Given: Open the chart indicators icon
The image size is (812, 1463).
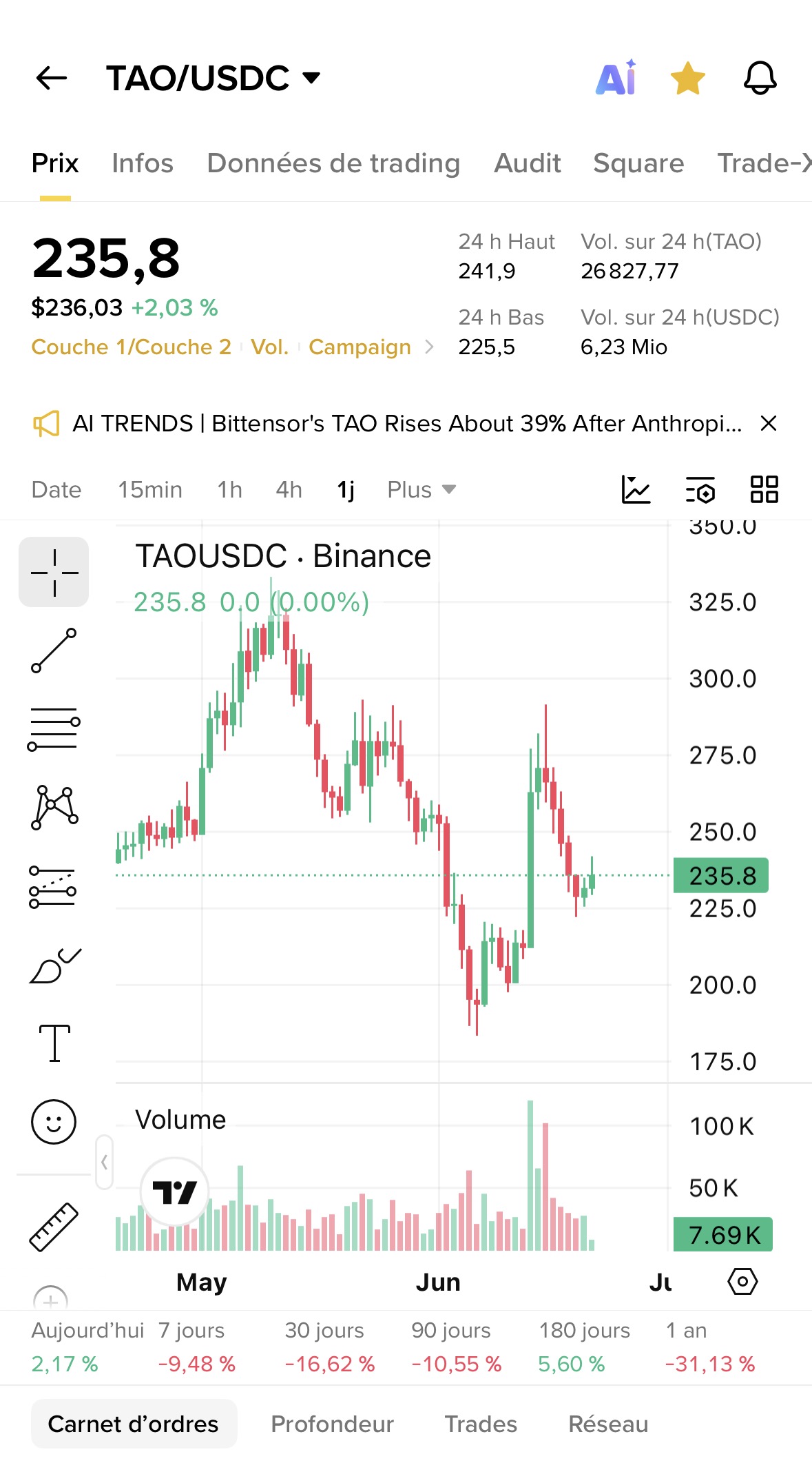Looking at the screenshot, I should [x=636, y=490].
